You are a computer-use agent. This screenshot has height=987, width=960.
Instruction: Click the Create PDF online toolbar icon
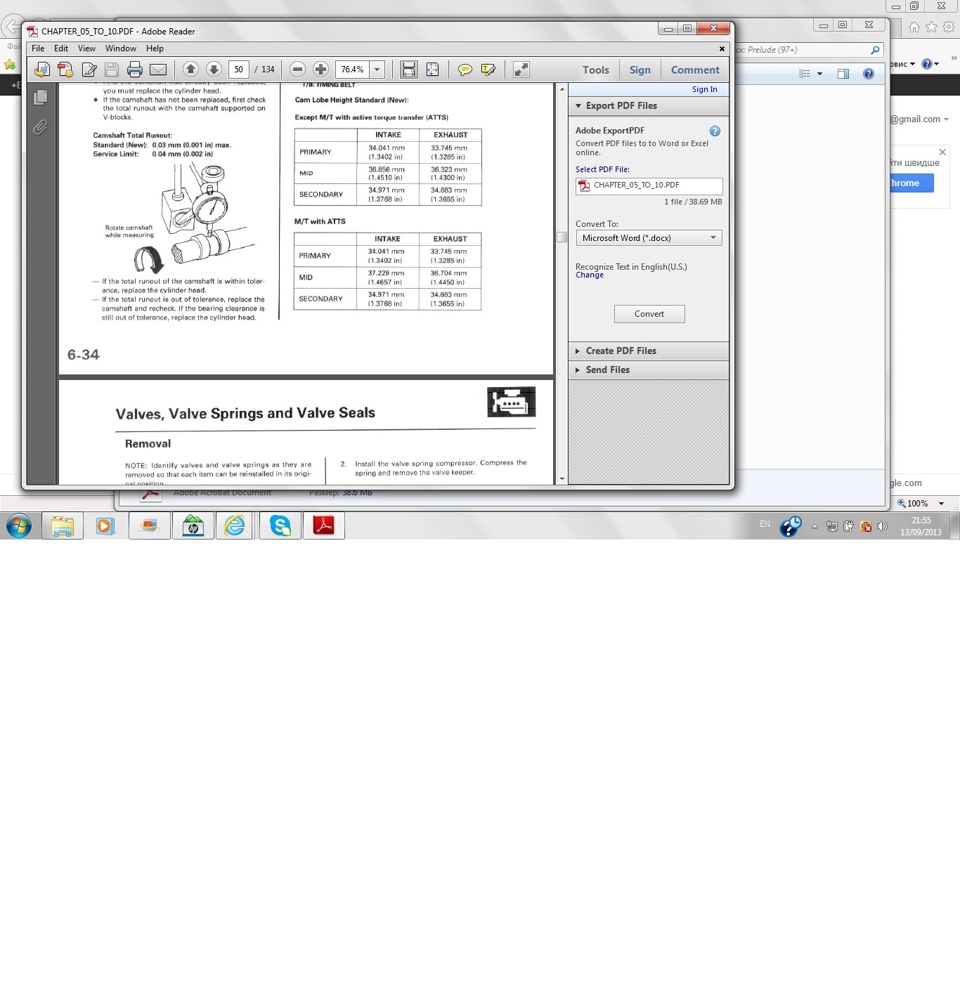point(65,69)
